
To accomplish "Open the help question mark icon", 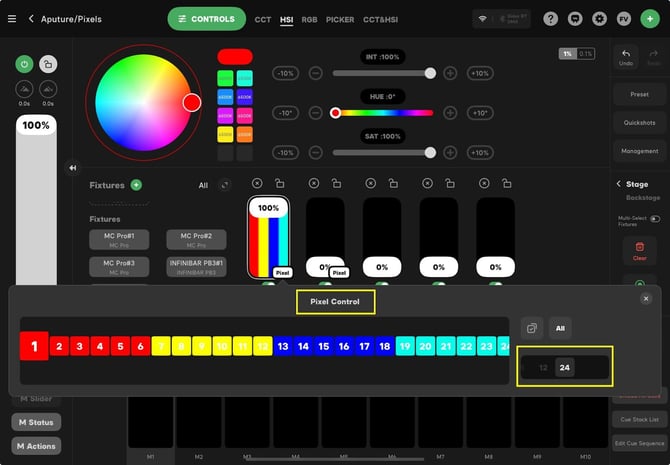I will coord(550,19).
